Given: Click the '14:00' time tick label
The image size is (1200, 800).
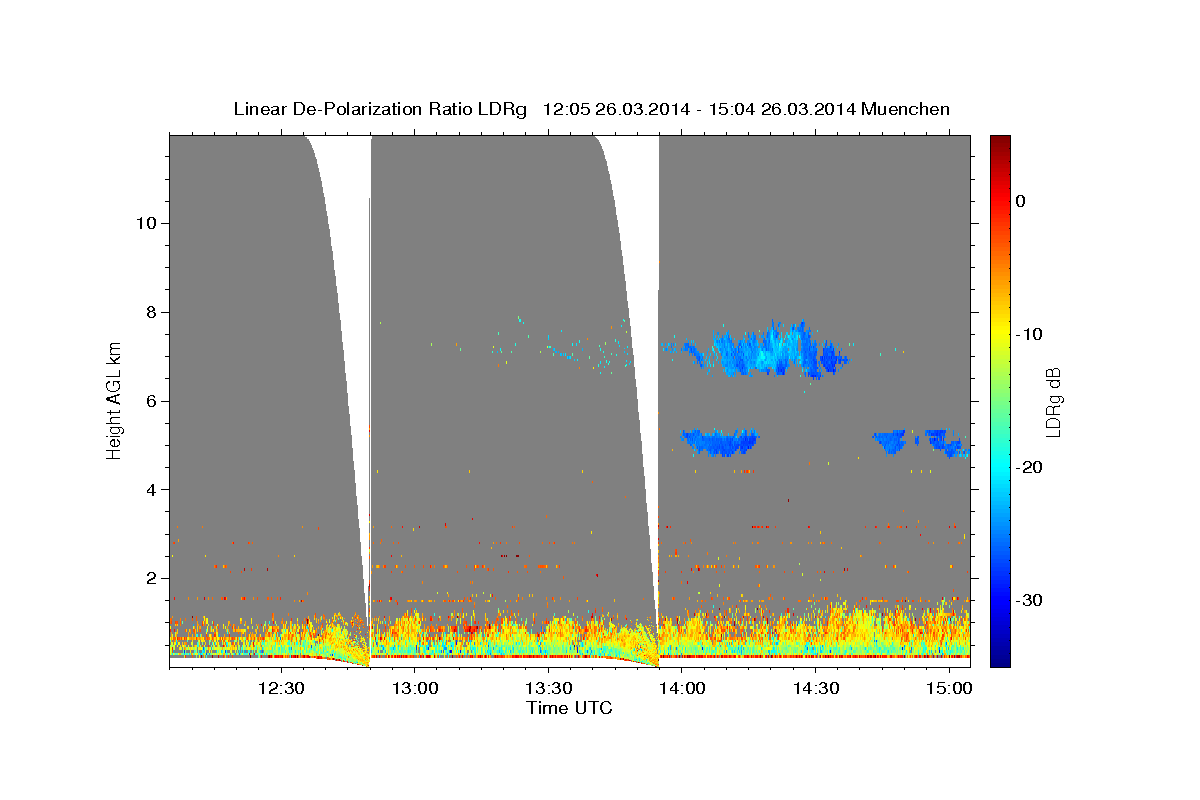Looking at the screenshot, I should 682,688.
